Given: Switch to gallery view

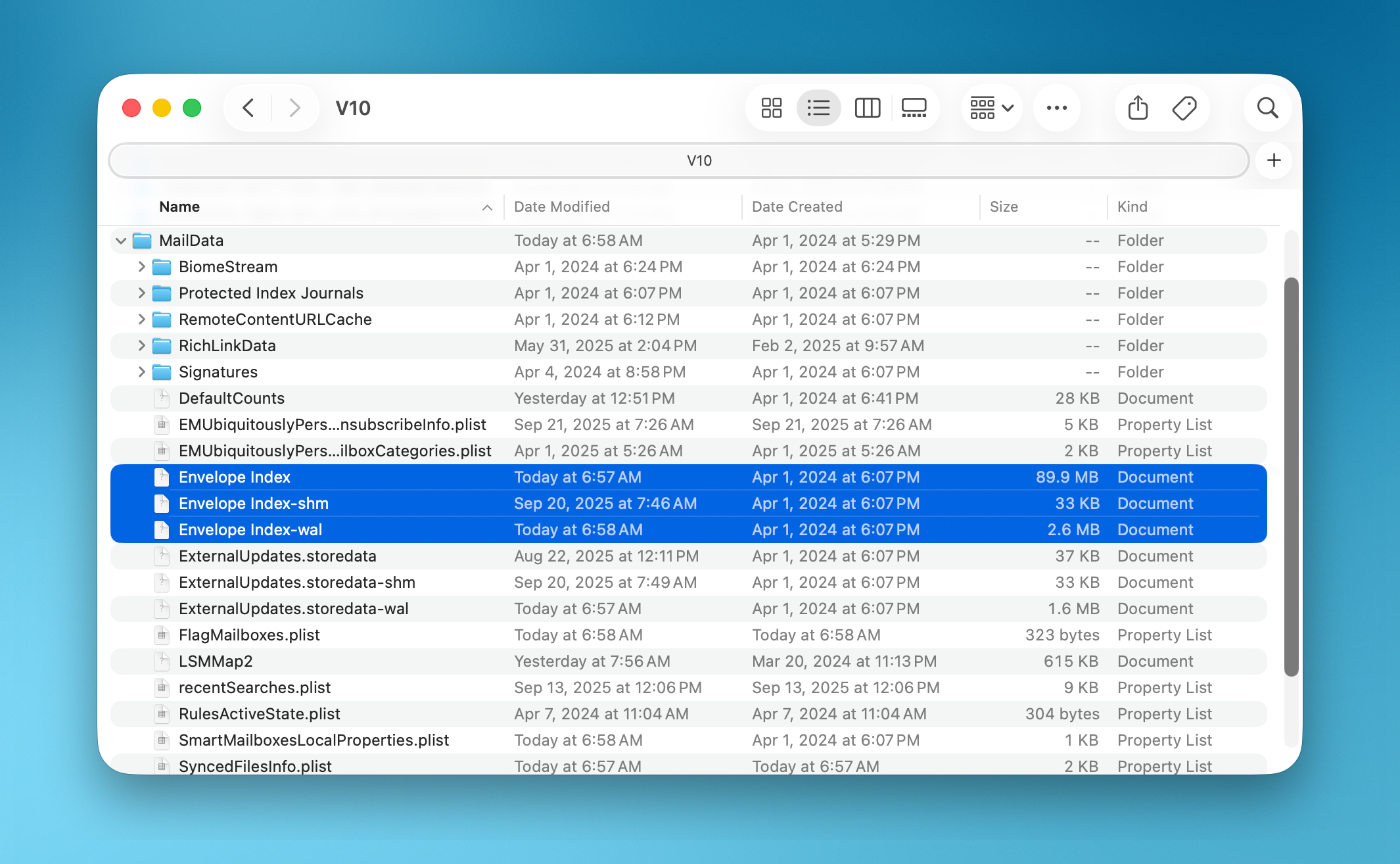Looking at the screenshot, I should point(915,107).
